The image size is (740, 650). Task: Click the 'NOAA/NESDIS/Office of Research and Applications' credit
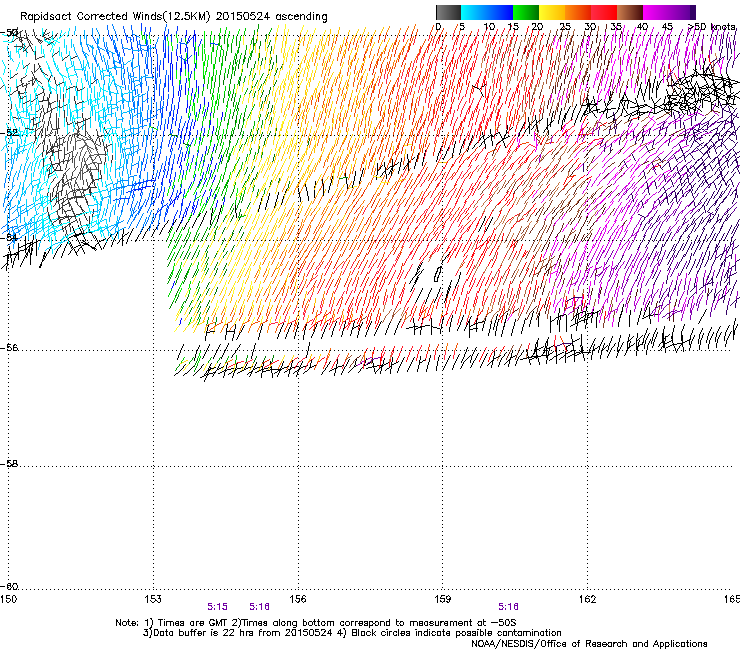point(589,644)
